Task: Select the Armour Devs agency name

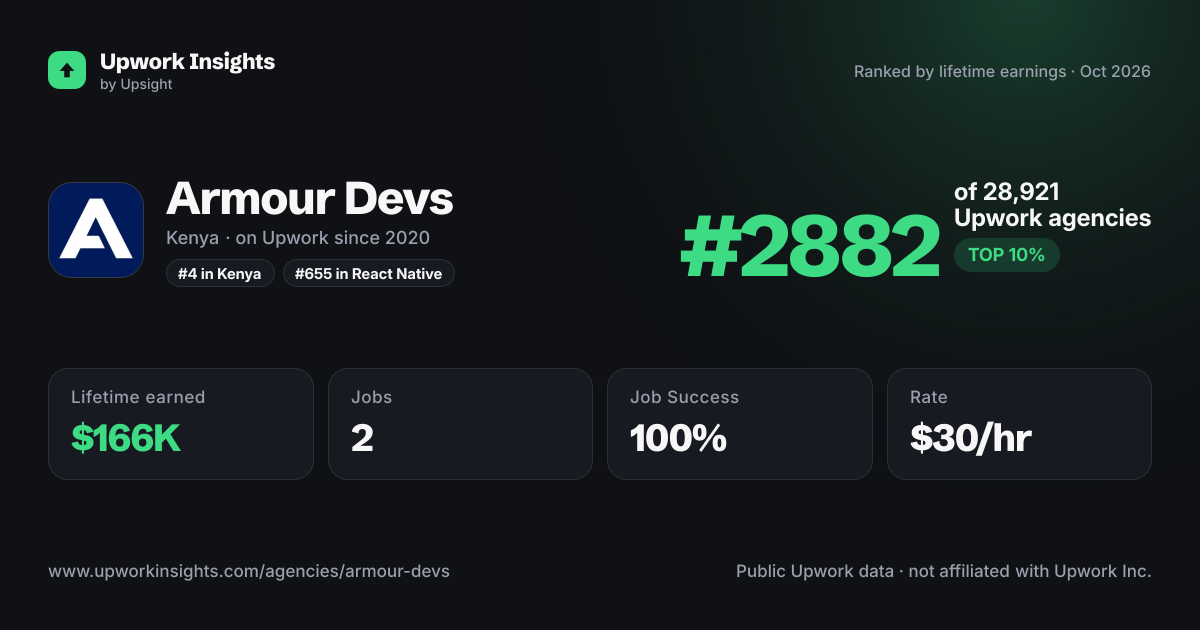Action: point(310,198)
